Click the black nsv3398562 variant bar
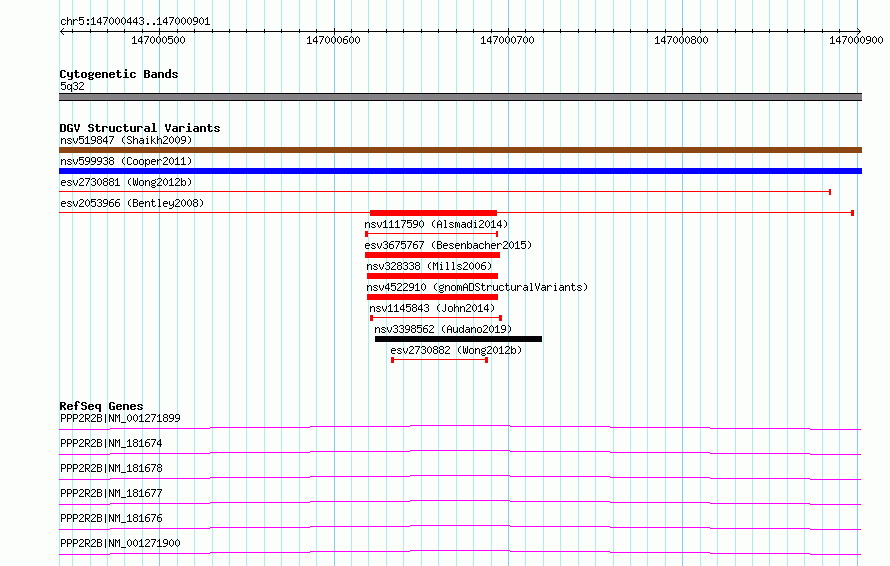The width and height of the screenshot is (890, 566). point(459,339)
